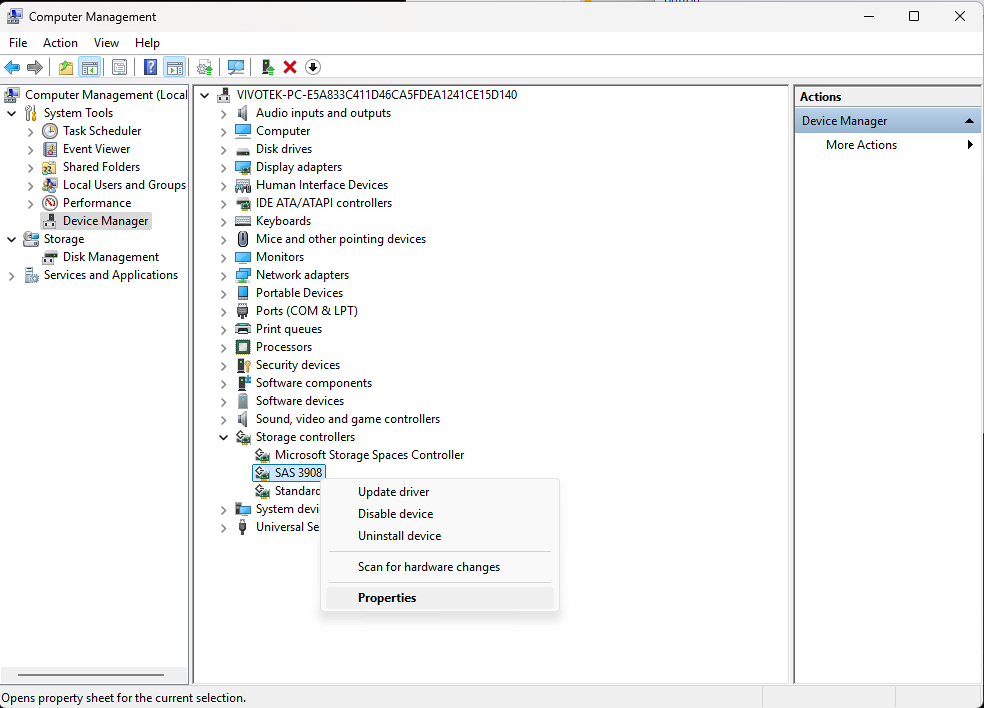Click the Forward arrow toolbar icon
Screen dimensions: 985x708
tap(35, 67)
